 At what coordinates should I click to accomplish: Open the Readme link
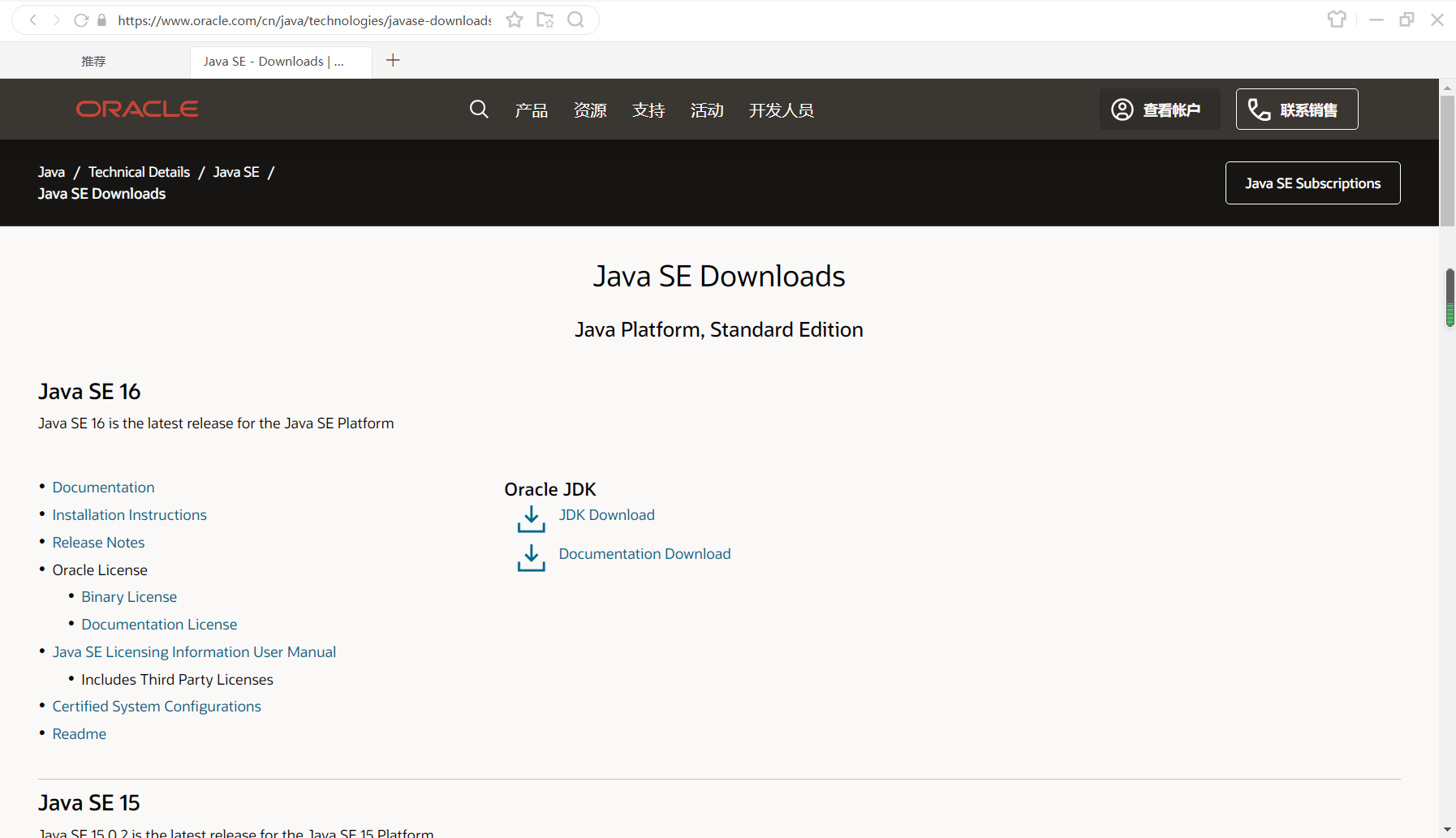point(80,734)
